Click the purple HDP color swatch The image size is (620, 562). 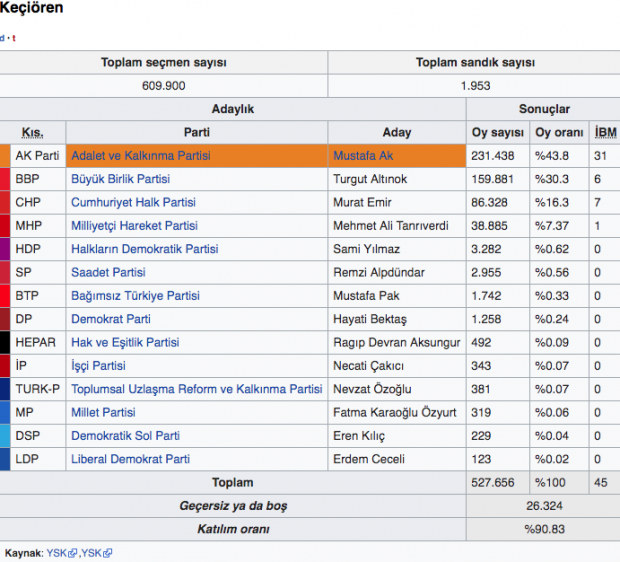(5, 249)
